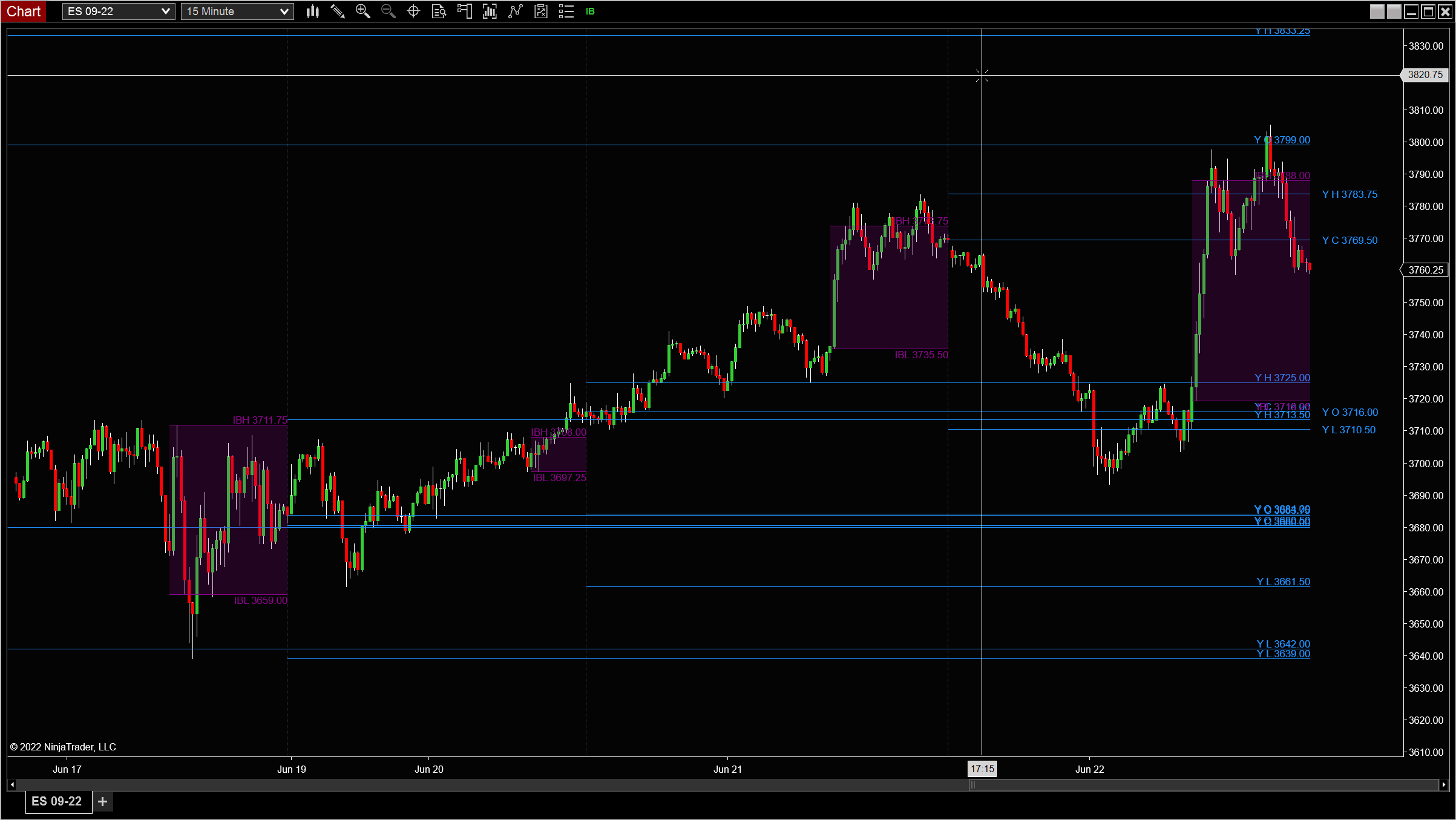Click the first gray link button top-right
The height and width of the screenshot is (820, 1456).
(x=1377, y=11)
